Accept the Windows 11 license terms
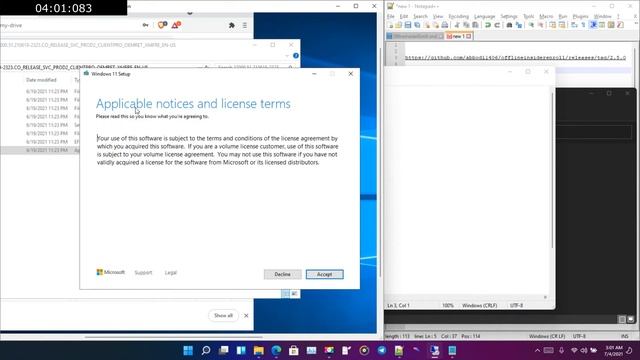 (x=324, y=274)
